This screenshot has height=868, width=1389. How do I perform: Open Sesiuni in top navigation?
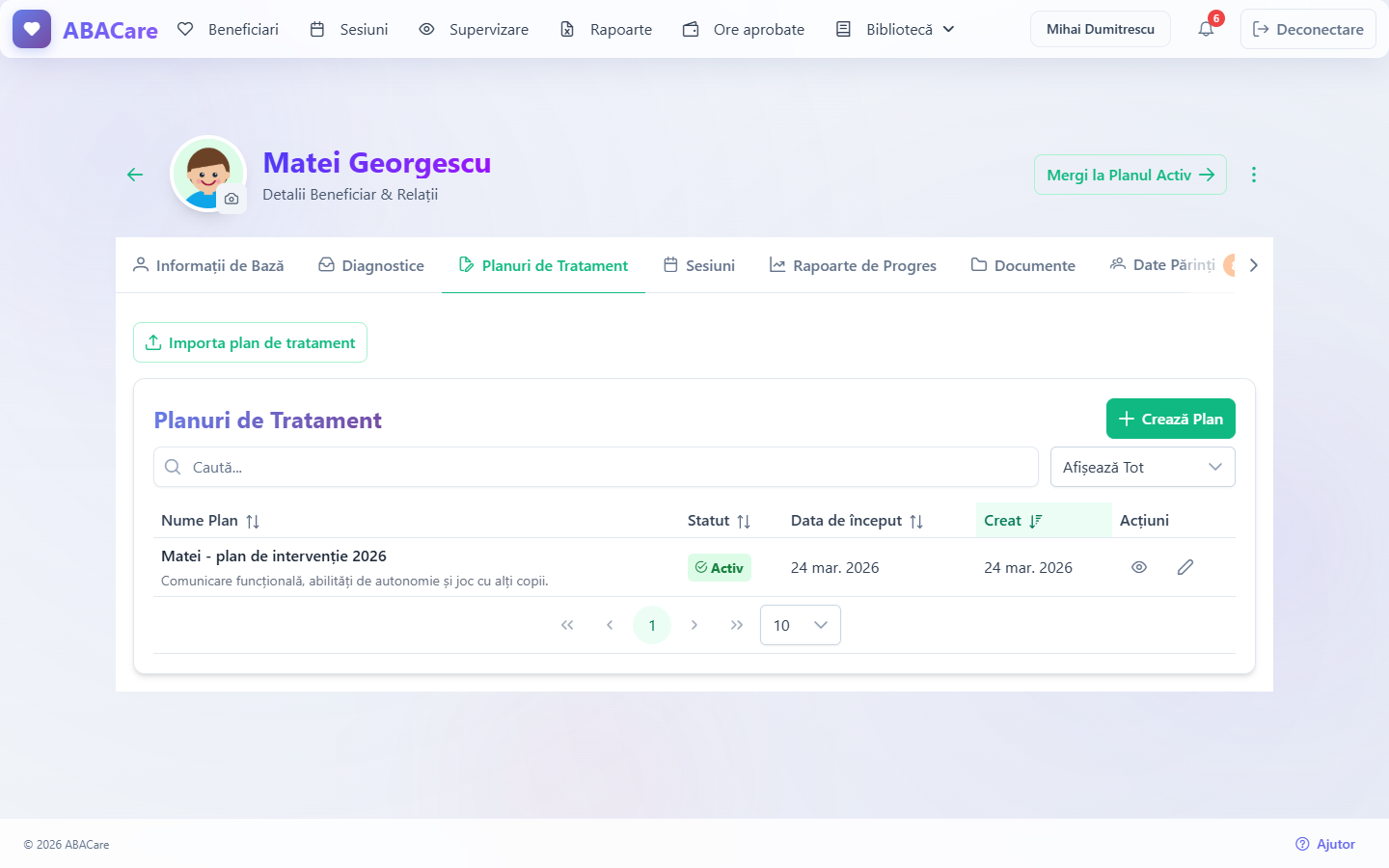[349, 29]
